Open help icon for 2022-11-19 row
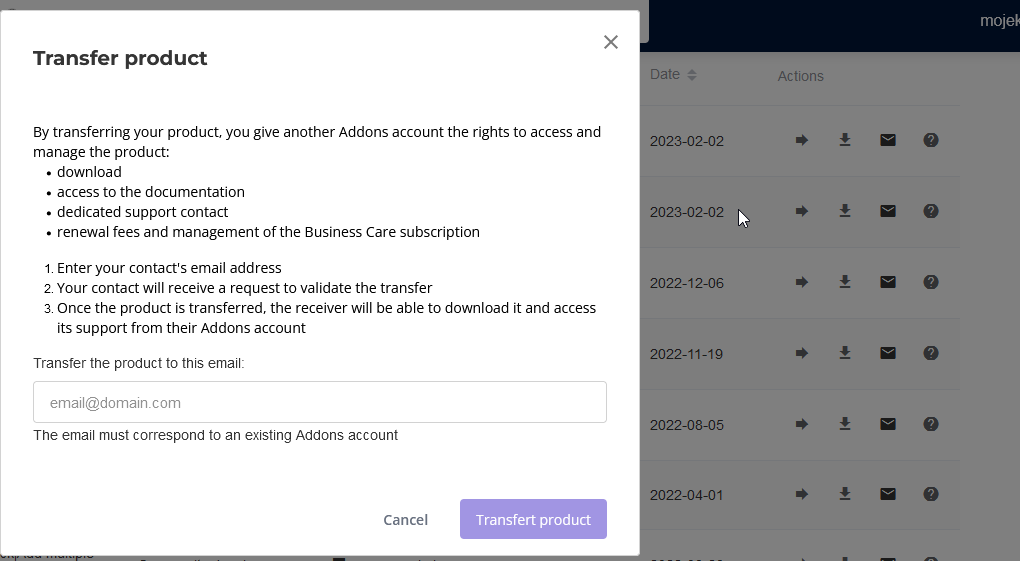The width and height of the screenshot is (1020, 561). (x=931, y=353)
